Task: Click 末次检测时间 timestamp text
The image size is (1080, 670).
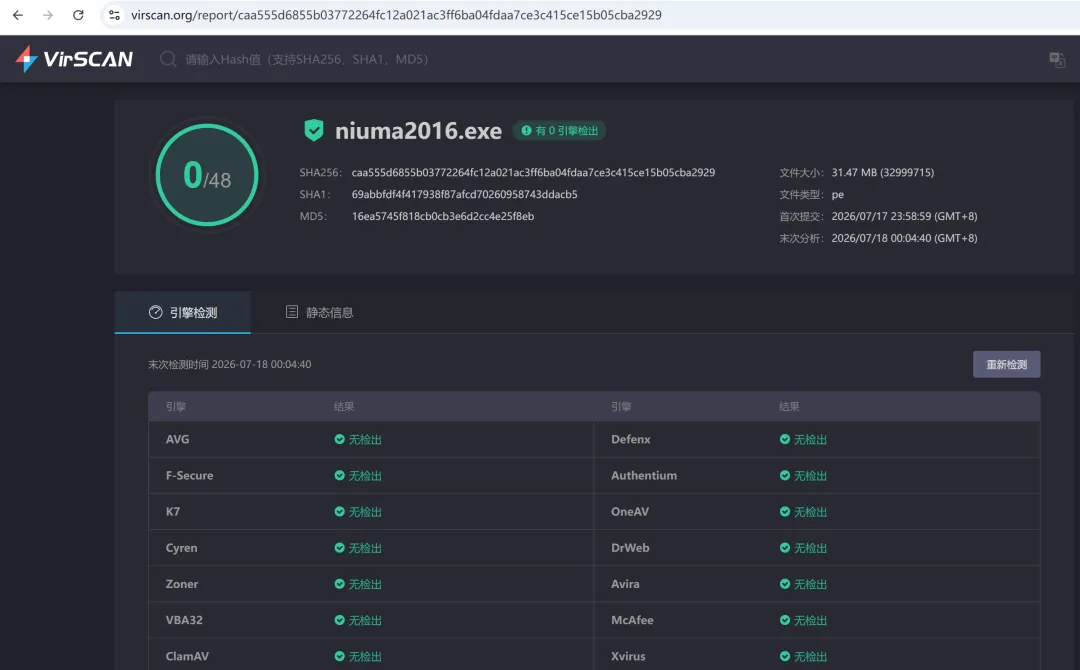Action: coord(229,364)
